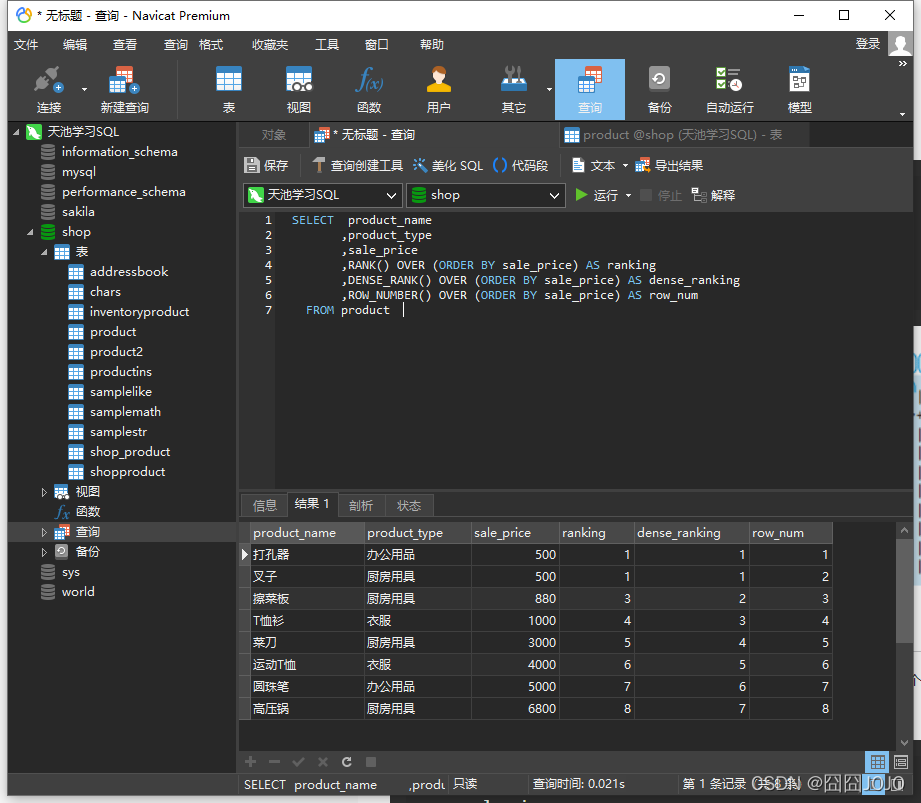The image size is (921, 803).
Task: Select the world database
Action: (78, 592)
